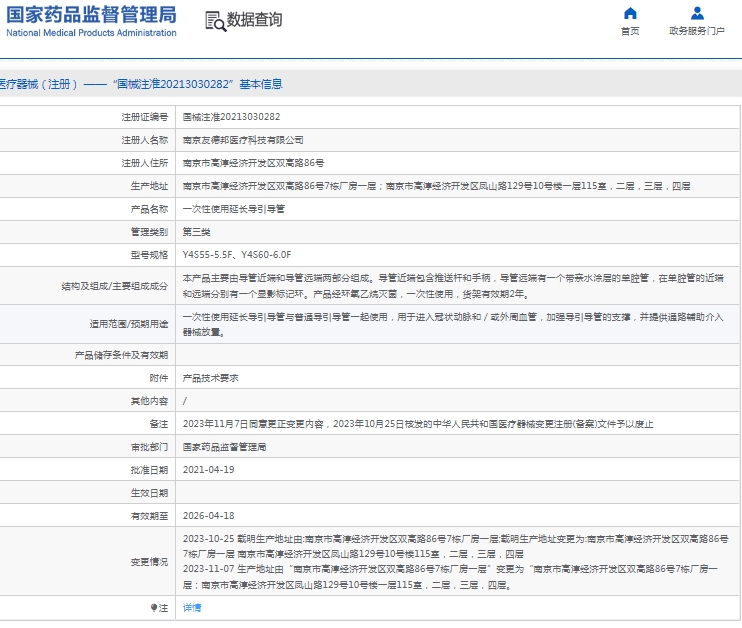Select registration number 国械注准20213030282 cell
Image resolution: width=742 pixels, height=628 pixels.
tap(231, 117)
